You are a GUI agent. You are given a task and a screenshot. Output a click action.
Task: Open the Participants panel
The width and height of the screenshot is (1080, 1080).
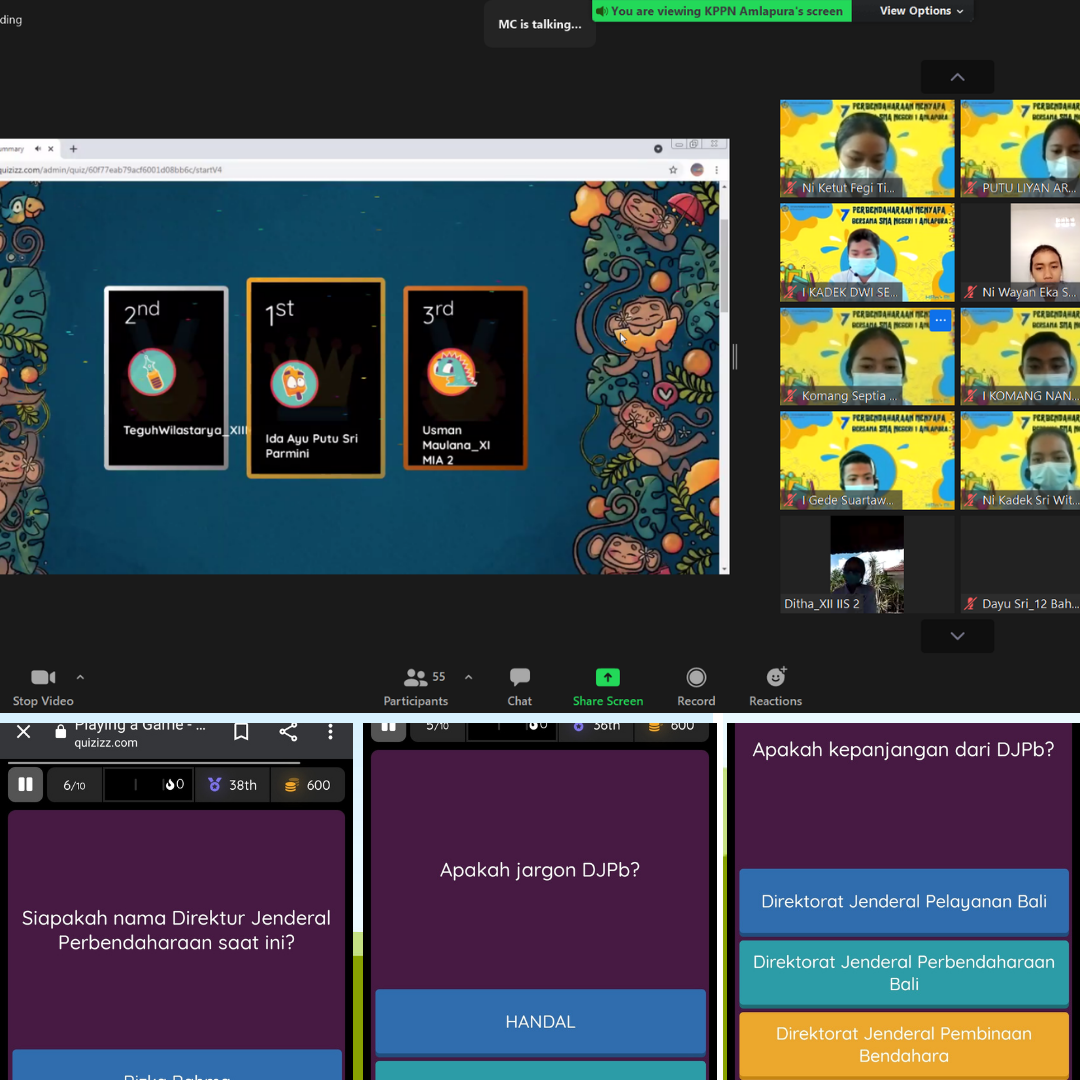tap(415, 687)
